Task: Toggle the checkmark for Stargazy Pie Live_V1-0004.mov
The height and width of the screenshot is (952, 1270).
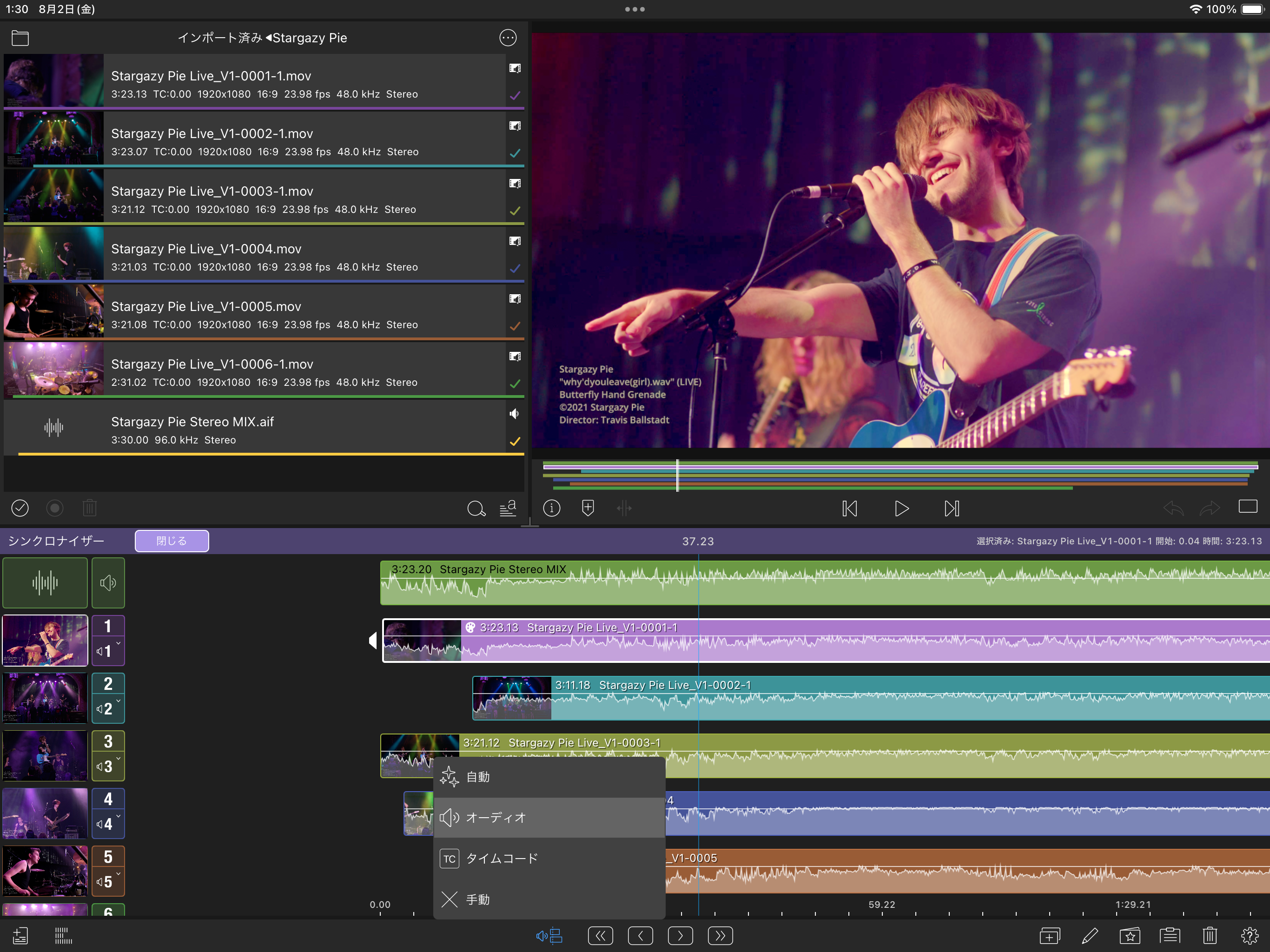Action: pos(515,268)
